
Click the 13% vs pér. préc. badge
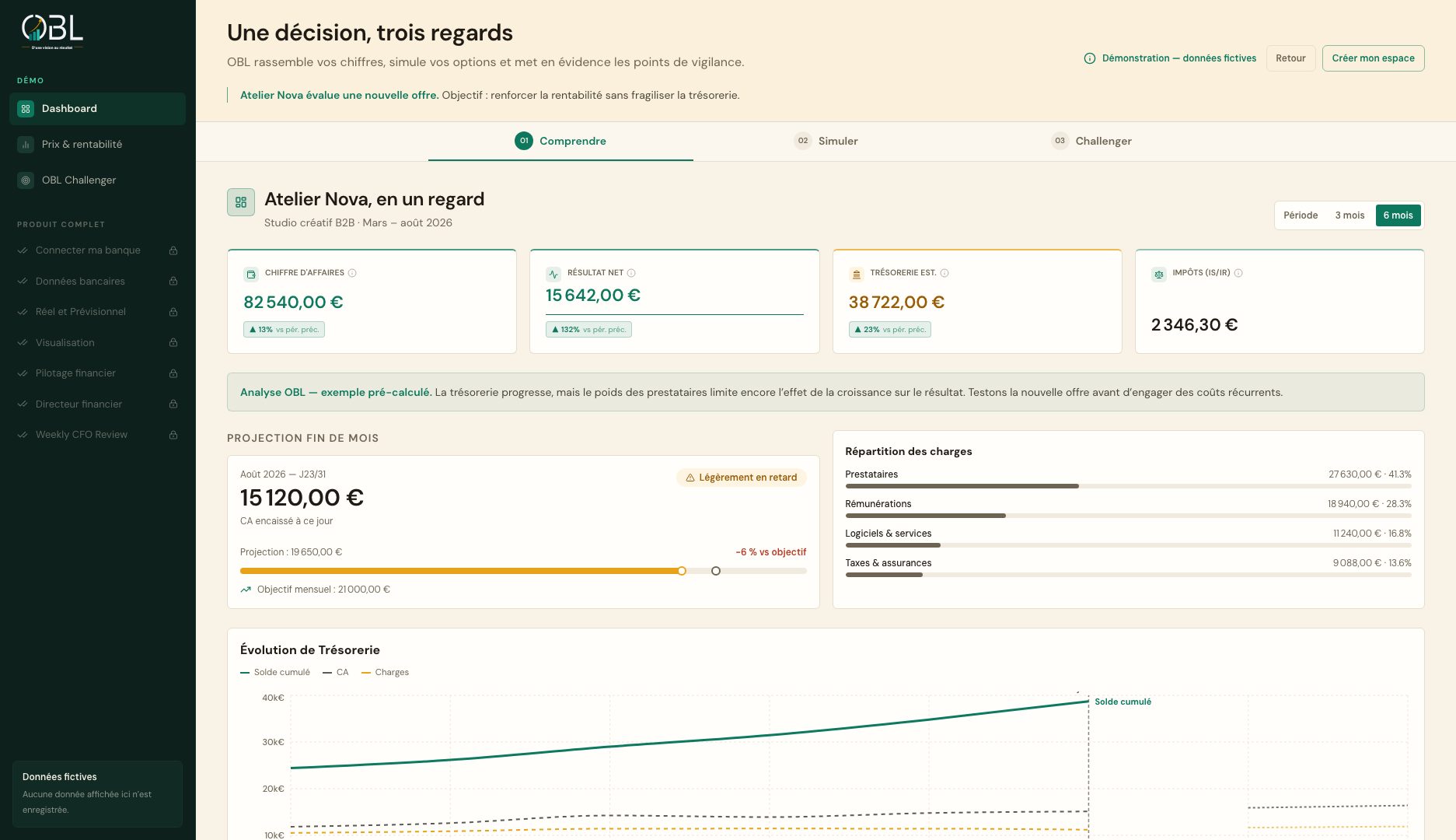pos(284,330)
